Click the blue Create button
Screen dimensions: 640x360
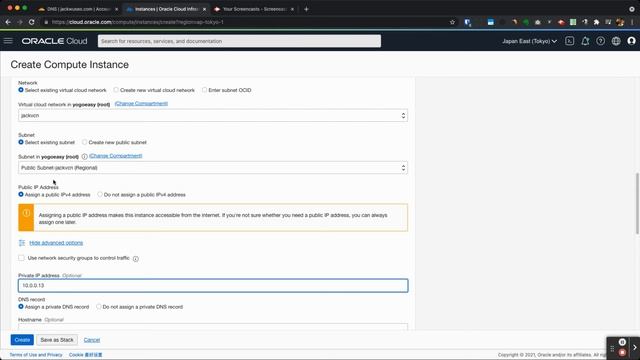[x=22, y=340]
